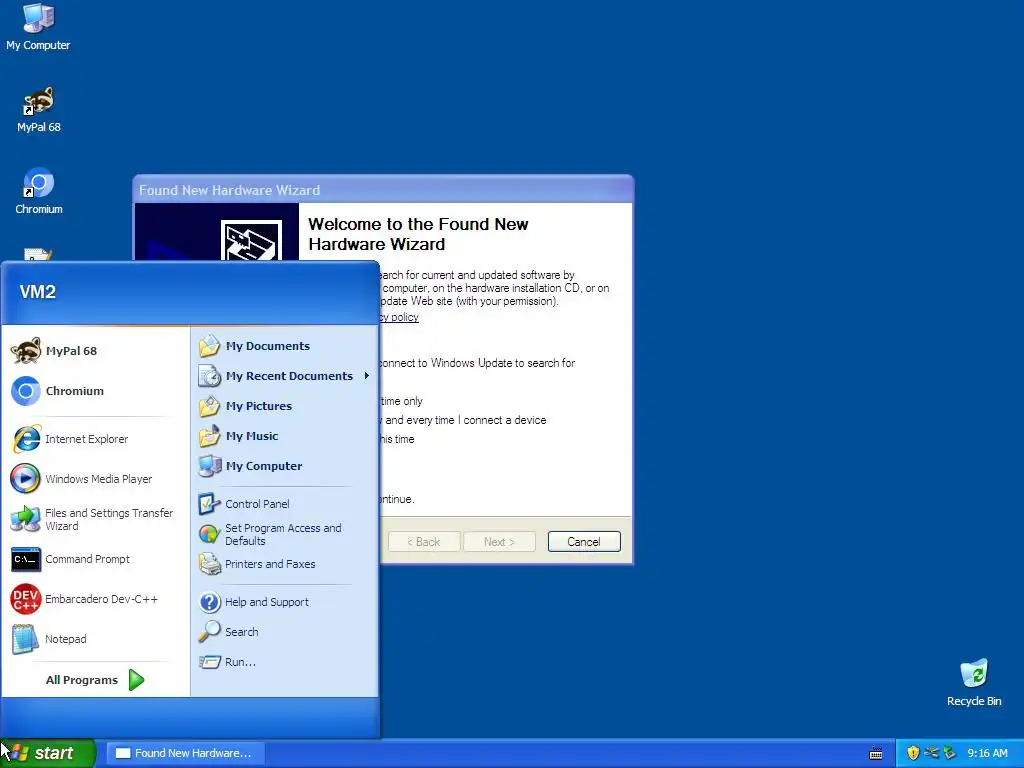Open Help and Support
Screen dimensions: 1024x768
pos(284,601)
